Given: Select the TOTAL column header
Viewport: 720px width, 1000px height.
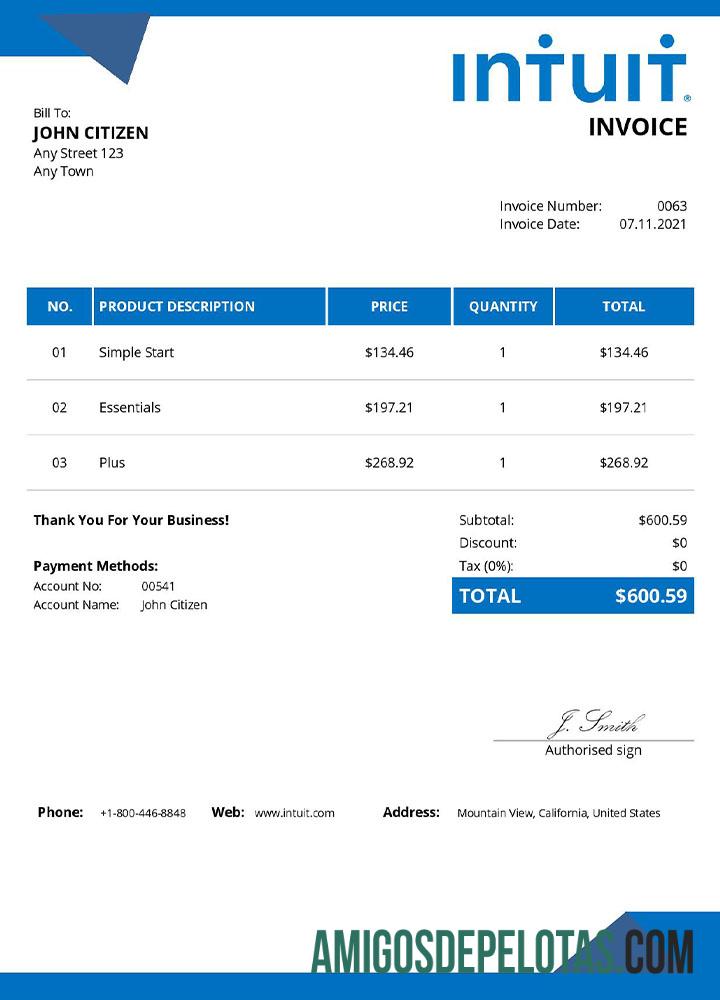Looking at the screenshot, I should pos(623,307).
